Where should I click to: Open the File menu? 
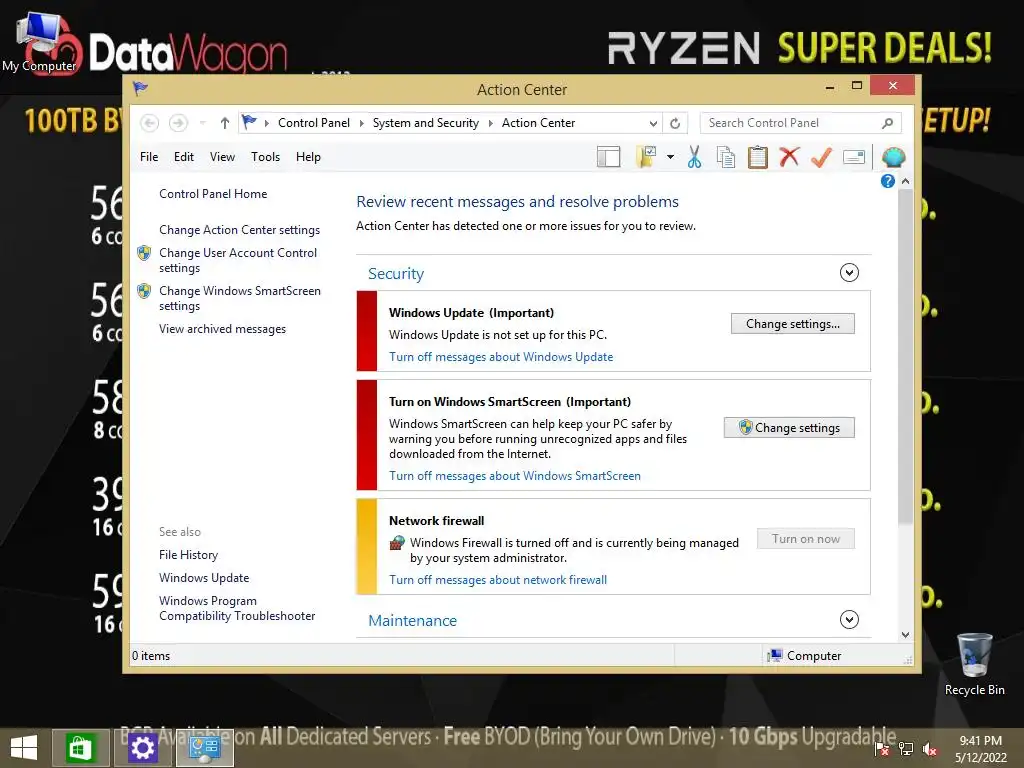(x=149, y=157)
